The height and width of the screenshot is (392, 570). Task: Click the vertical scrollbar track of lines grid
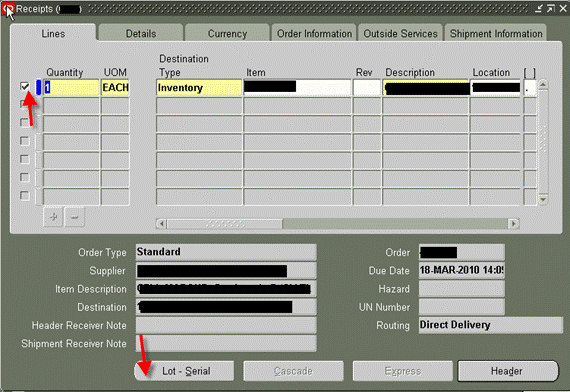click(x=543, y=142)
